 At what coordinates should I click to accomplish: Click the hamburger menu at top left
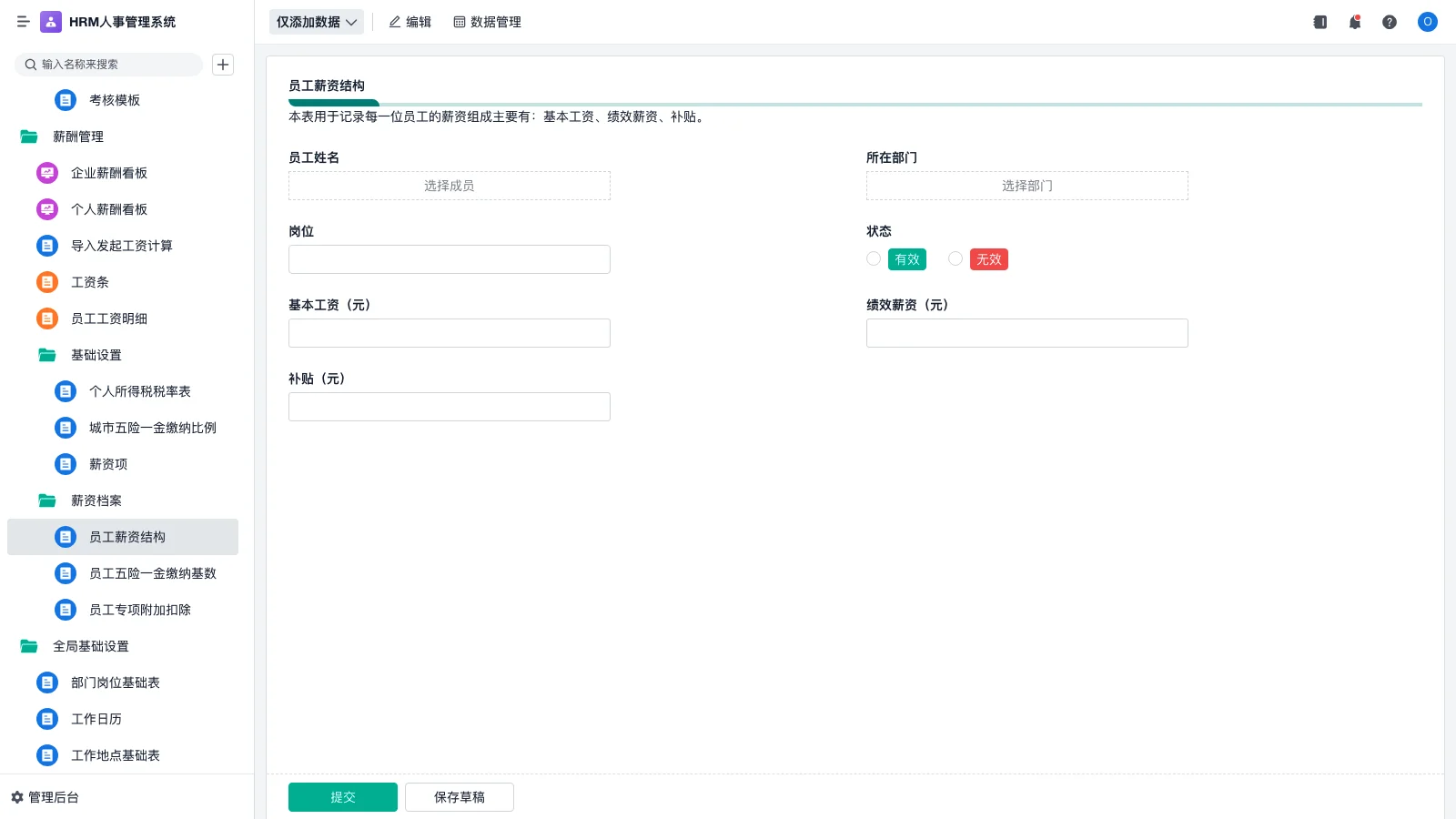tap(23, 22)
